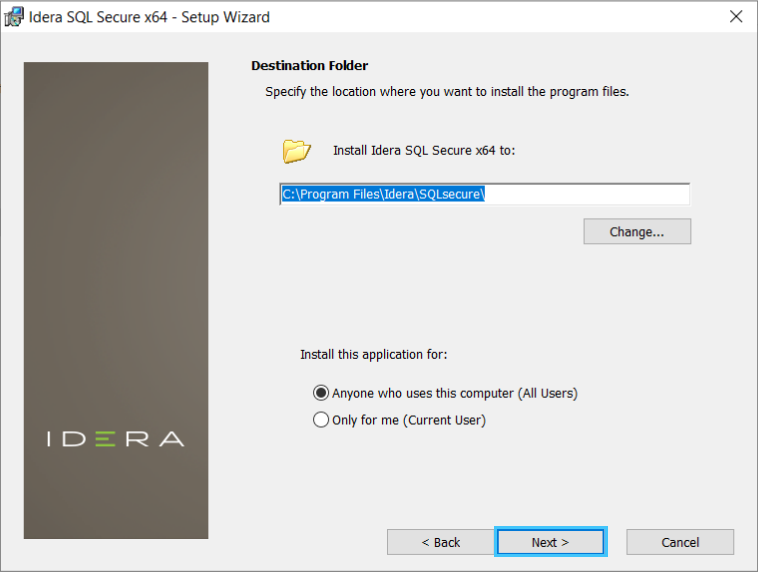The image size is (758, 572).
Task: Proceed with the Next > button
Action: pyautogui.click(x=551, y=542)
